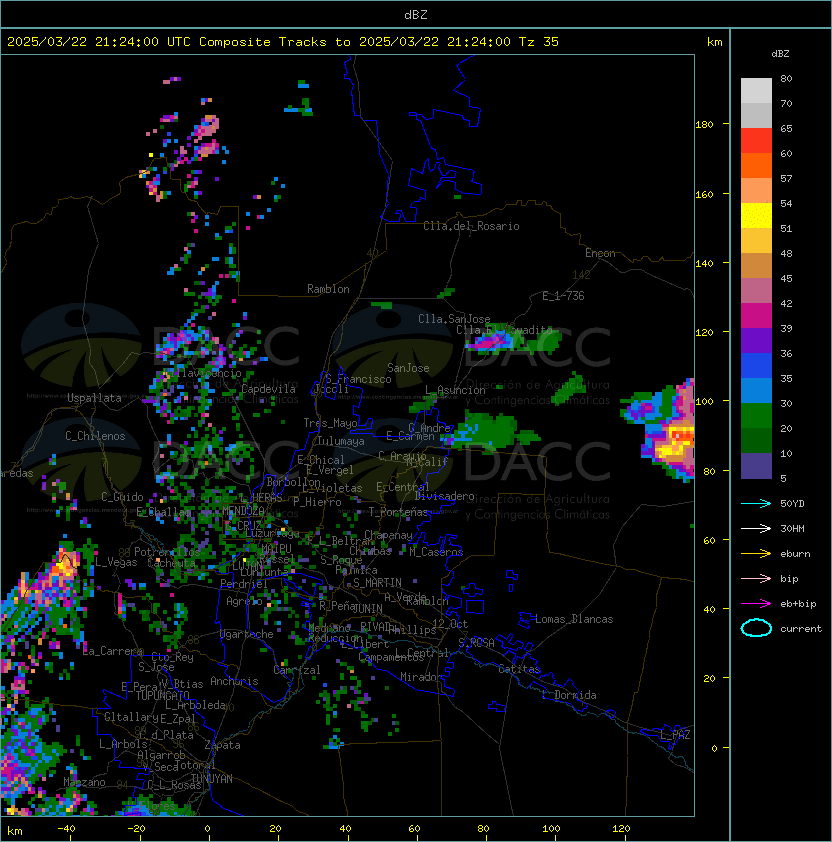Click the 'Catitas' map label
The width and height of the screenshot is (832, 842).
click(x=519, y=669)
